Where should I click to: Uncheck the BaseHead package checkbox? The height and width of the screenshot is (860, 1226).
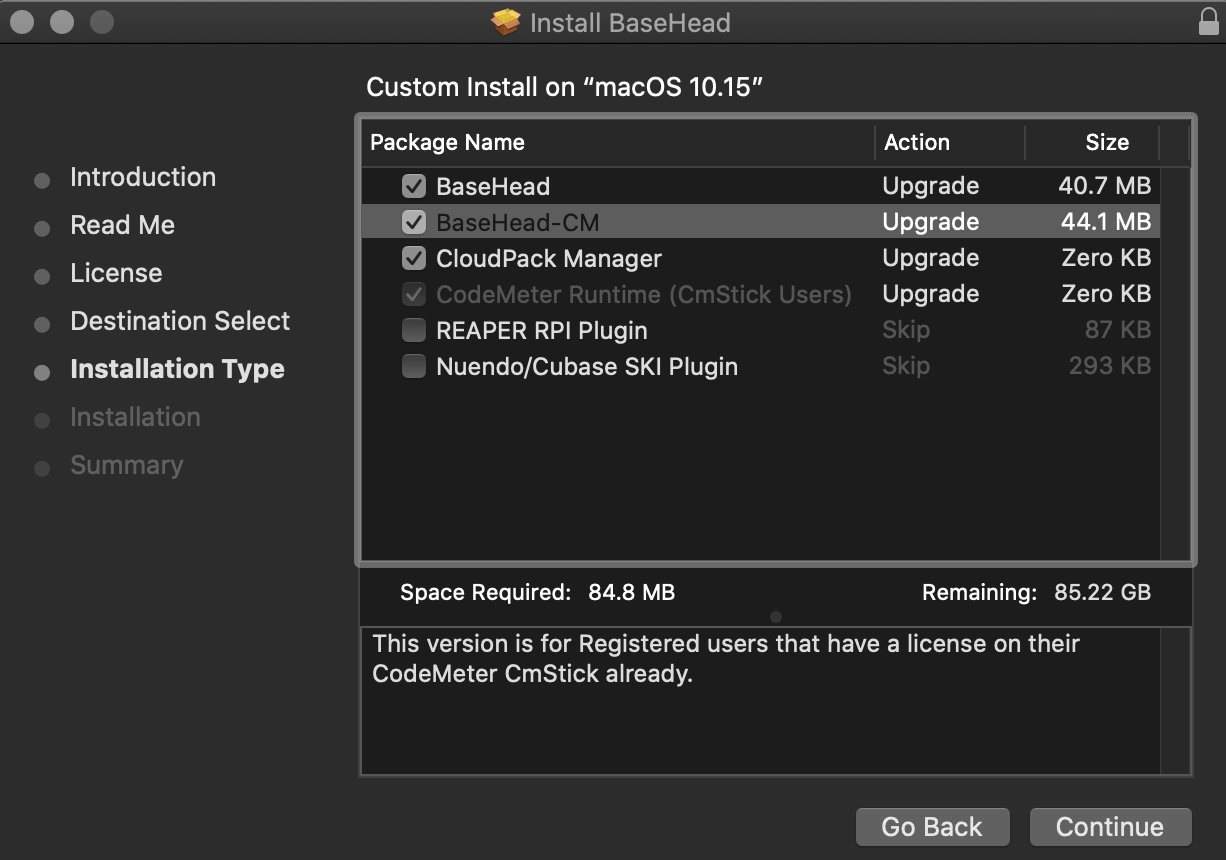click(413, 186)
